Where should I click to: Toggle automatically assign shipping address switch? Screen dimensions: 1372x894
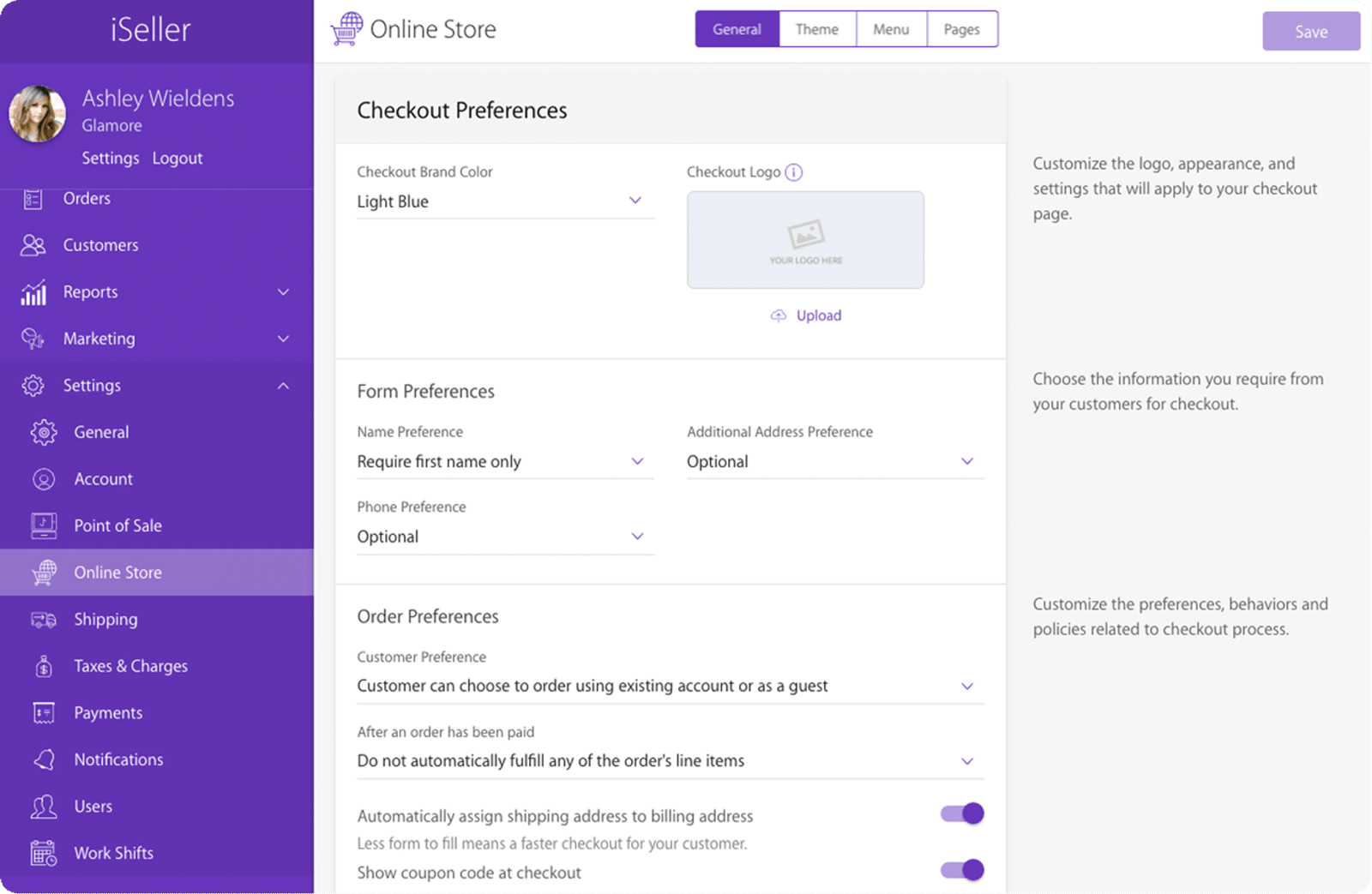click(962, 813)
